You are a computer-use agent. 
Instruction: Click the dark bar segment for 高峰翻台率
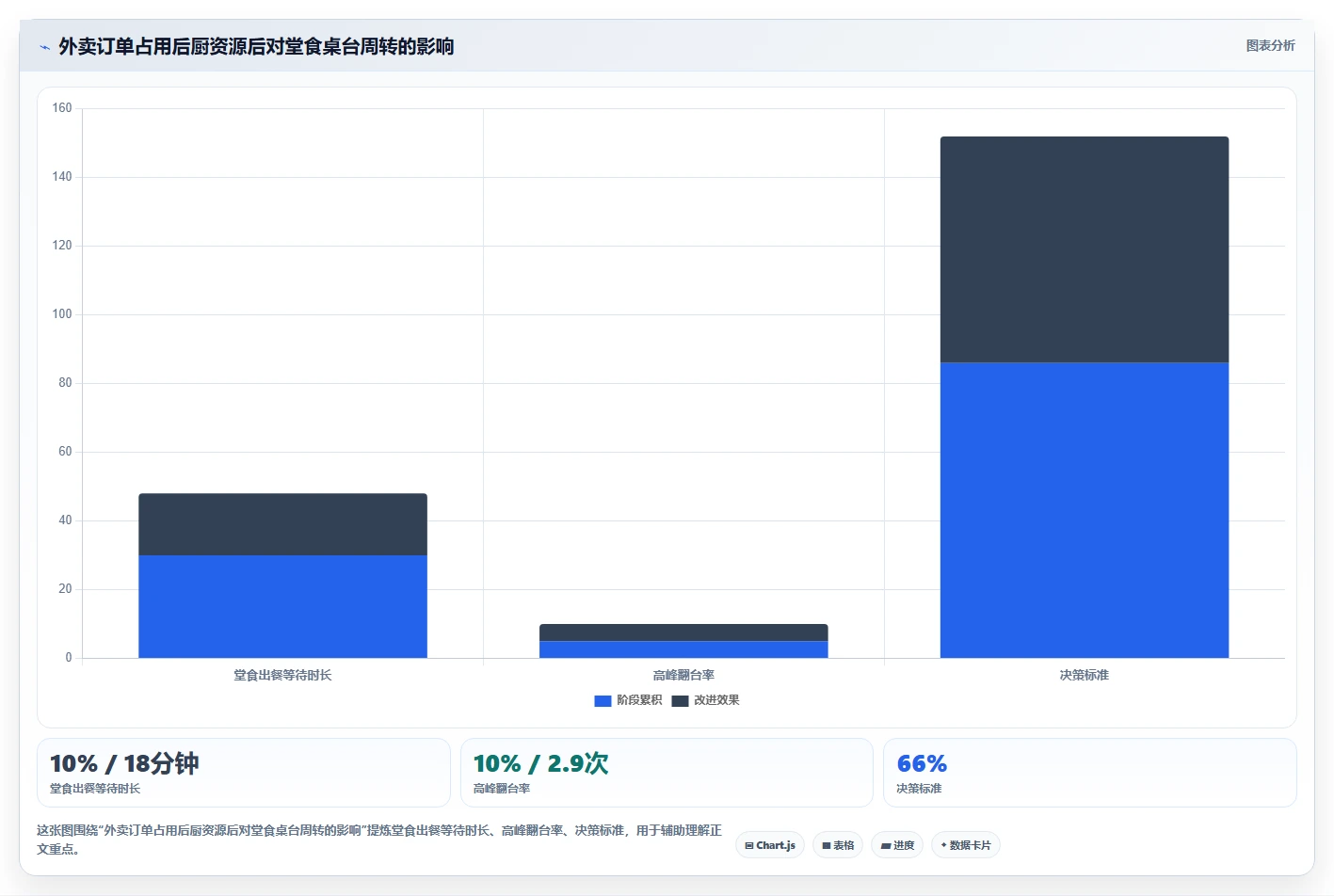[683, 632]
